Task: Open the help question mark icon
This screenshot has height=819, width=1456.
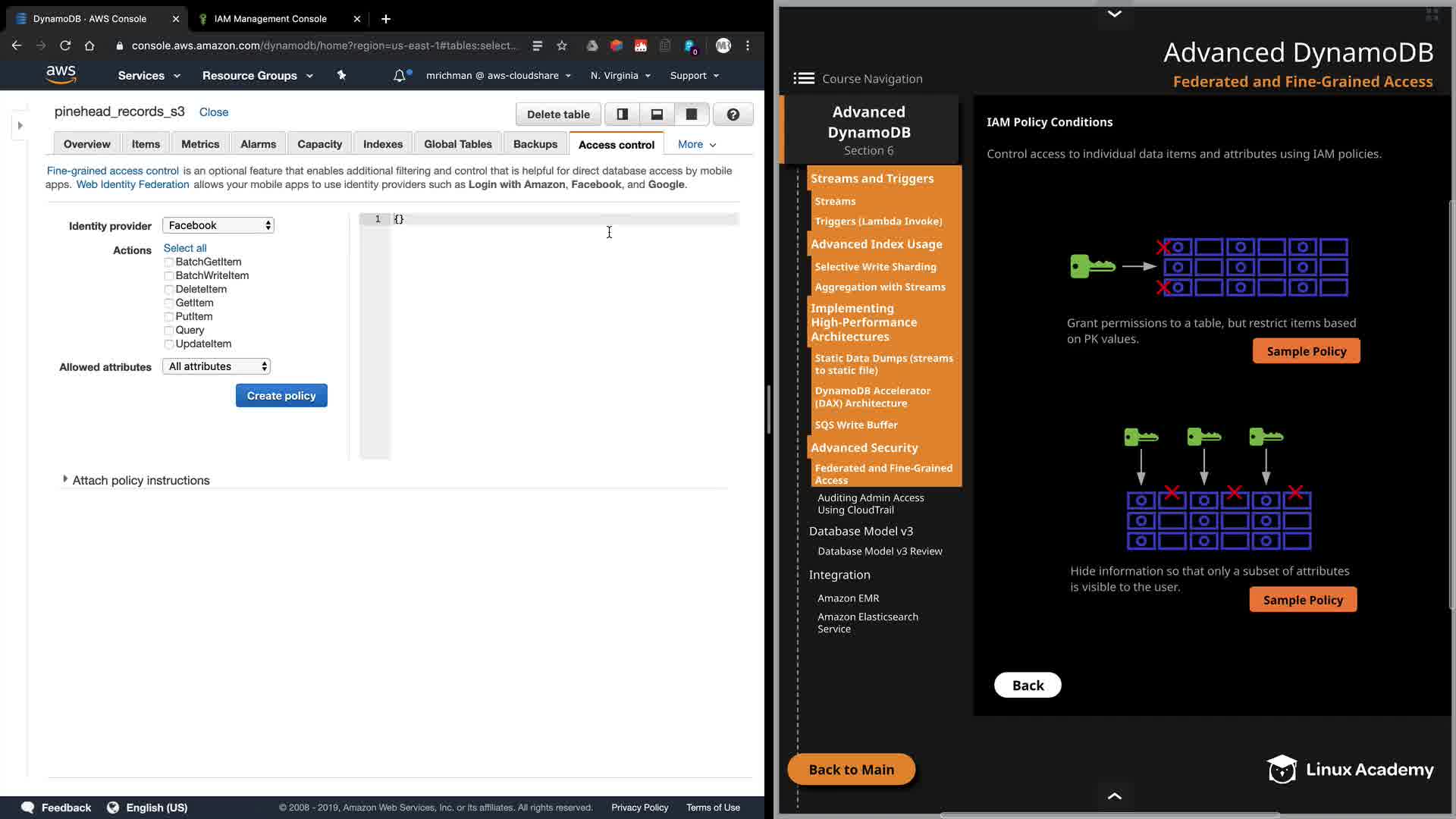Action: pyautogui.click(x=733, y=115)
